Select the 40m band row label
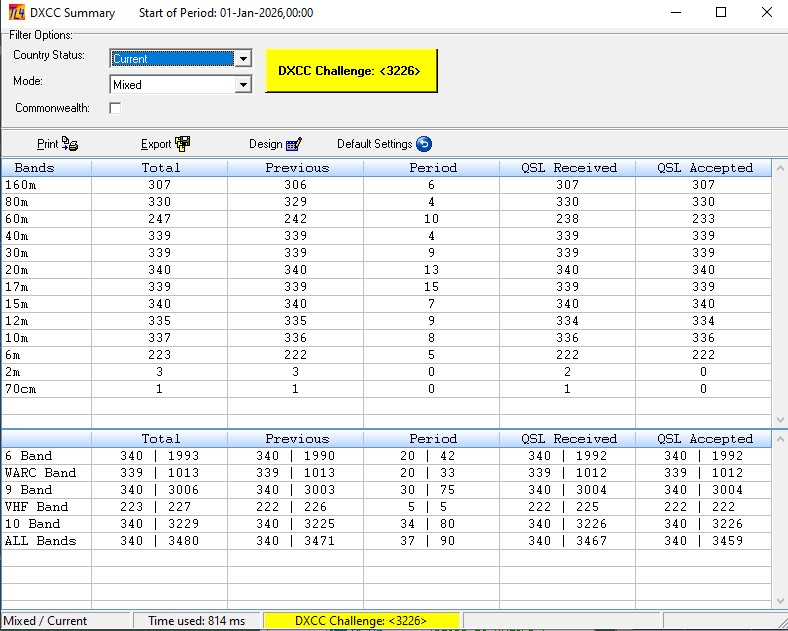Image resolution: width=788 pixels, height=631 pixels. (17, 236)
